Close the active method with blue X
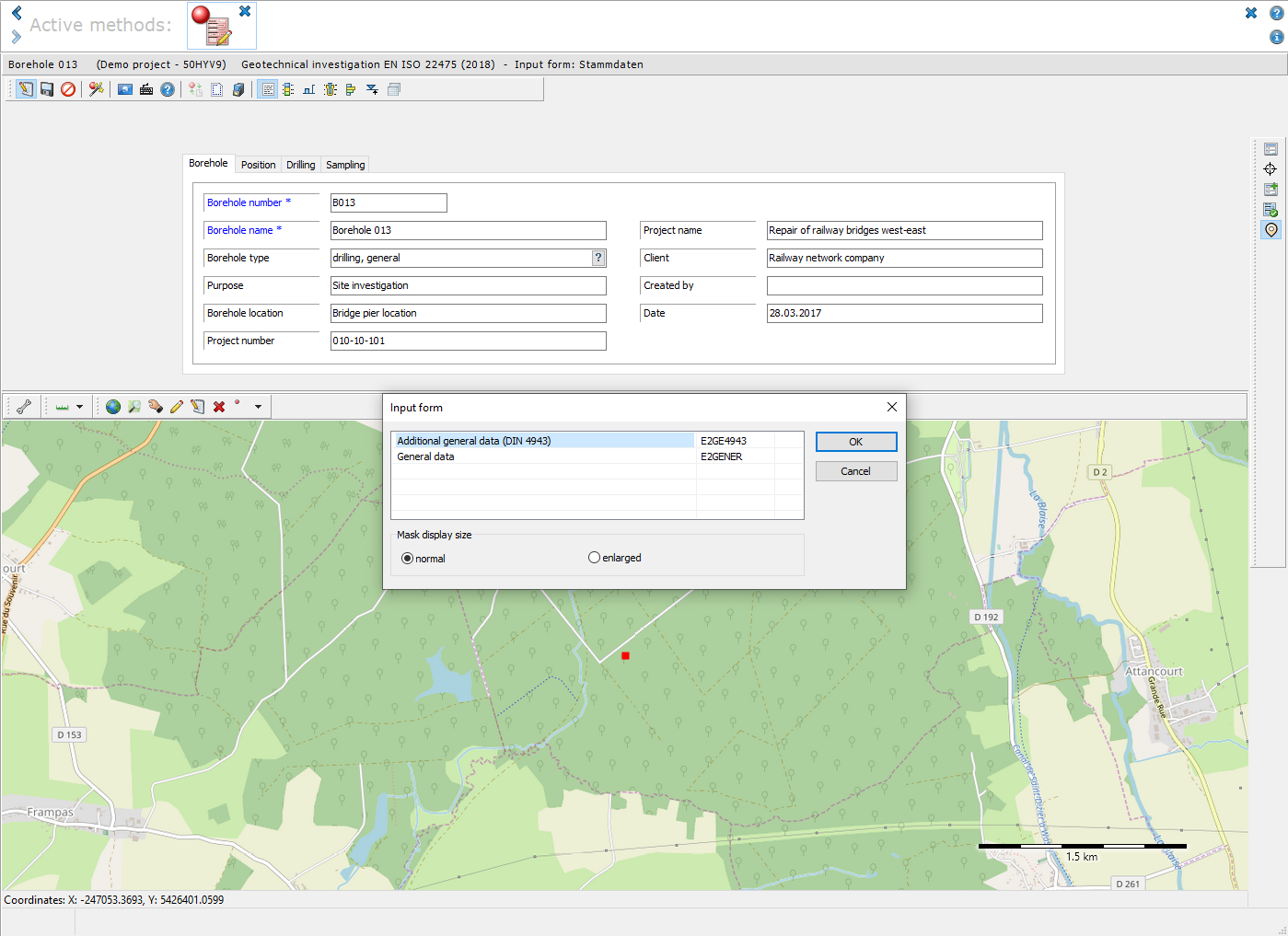Screen dimensions: 1288x936 245,11
